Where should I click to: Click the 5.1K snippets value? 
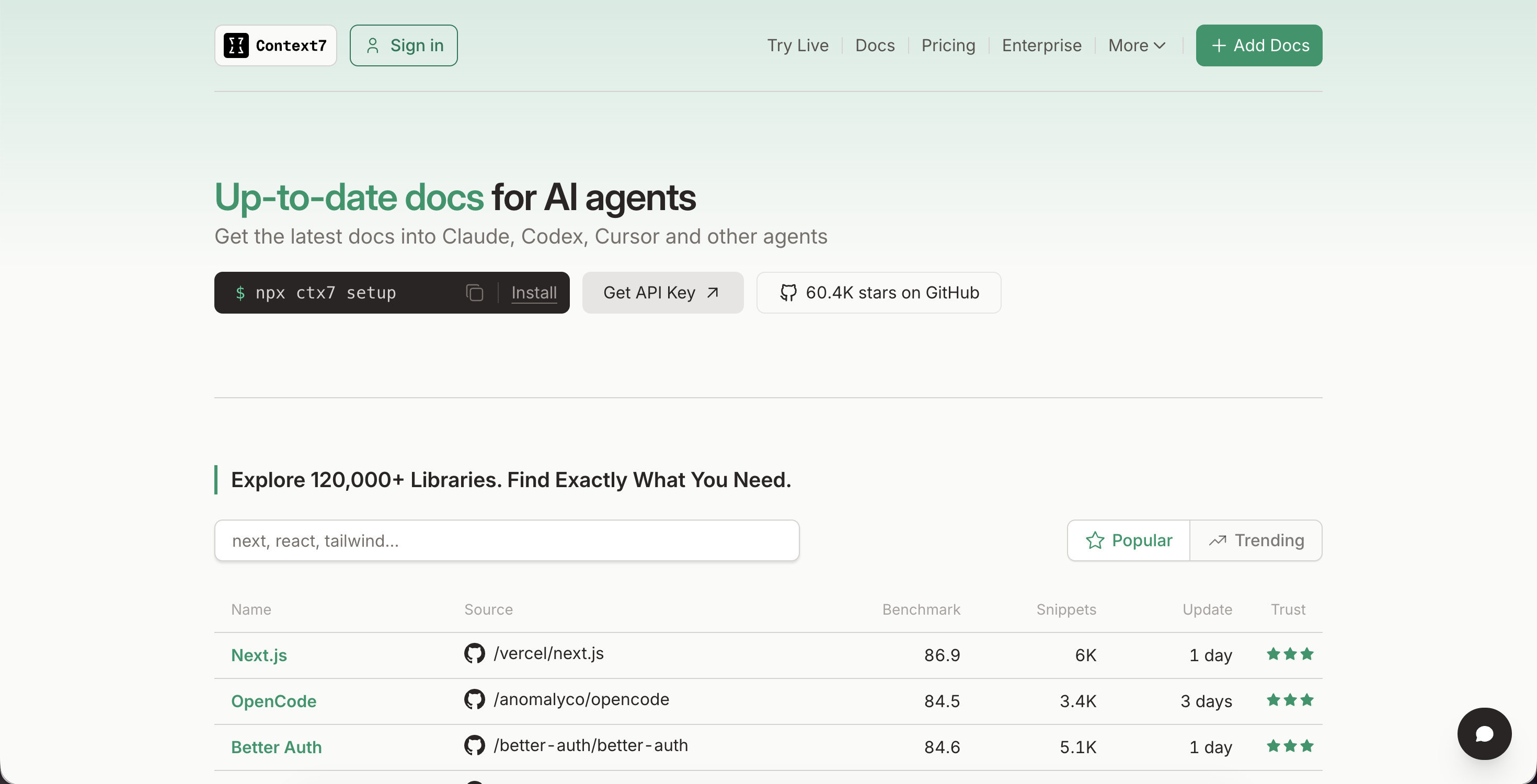[x=1077, y=747]
